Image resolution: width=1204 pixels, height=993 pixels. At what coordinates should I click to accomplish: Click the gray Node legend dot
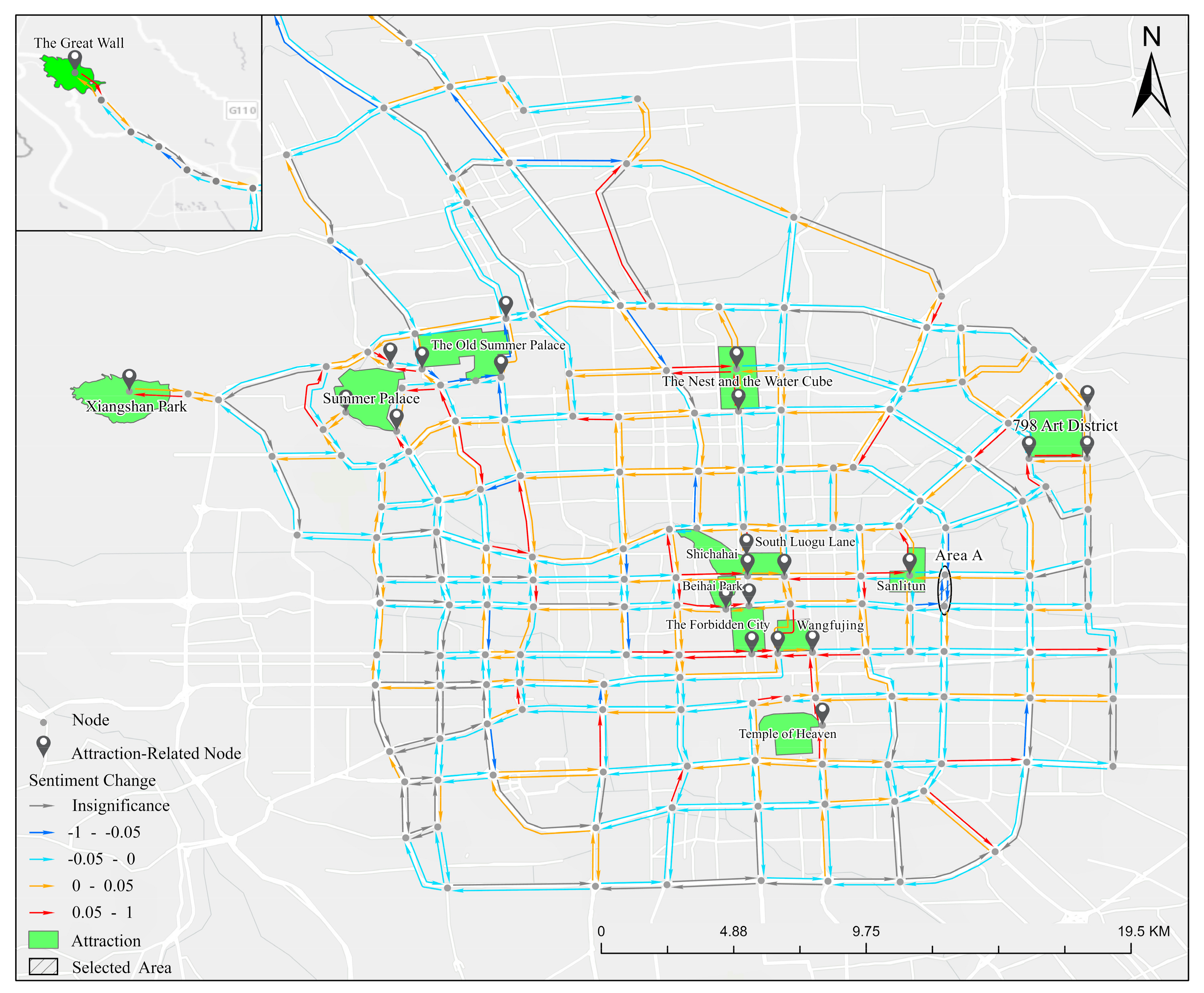(44, 722)
